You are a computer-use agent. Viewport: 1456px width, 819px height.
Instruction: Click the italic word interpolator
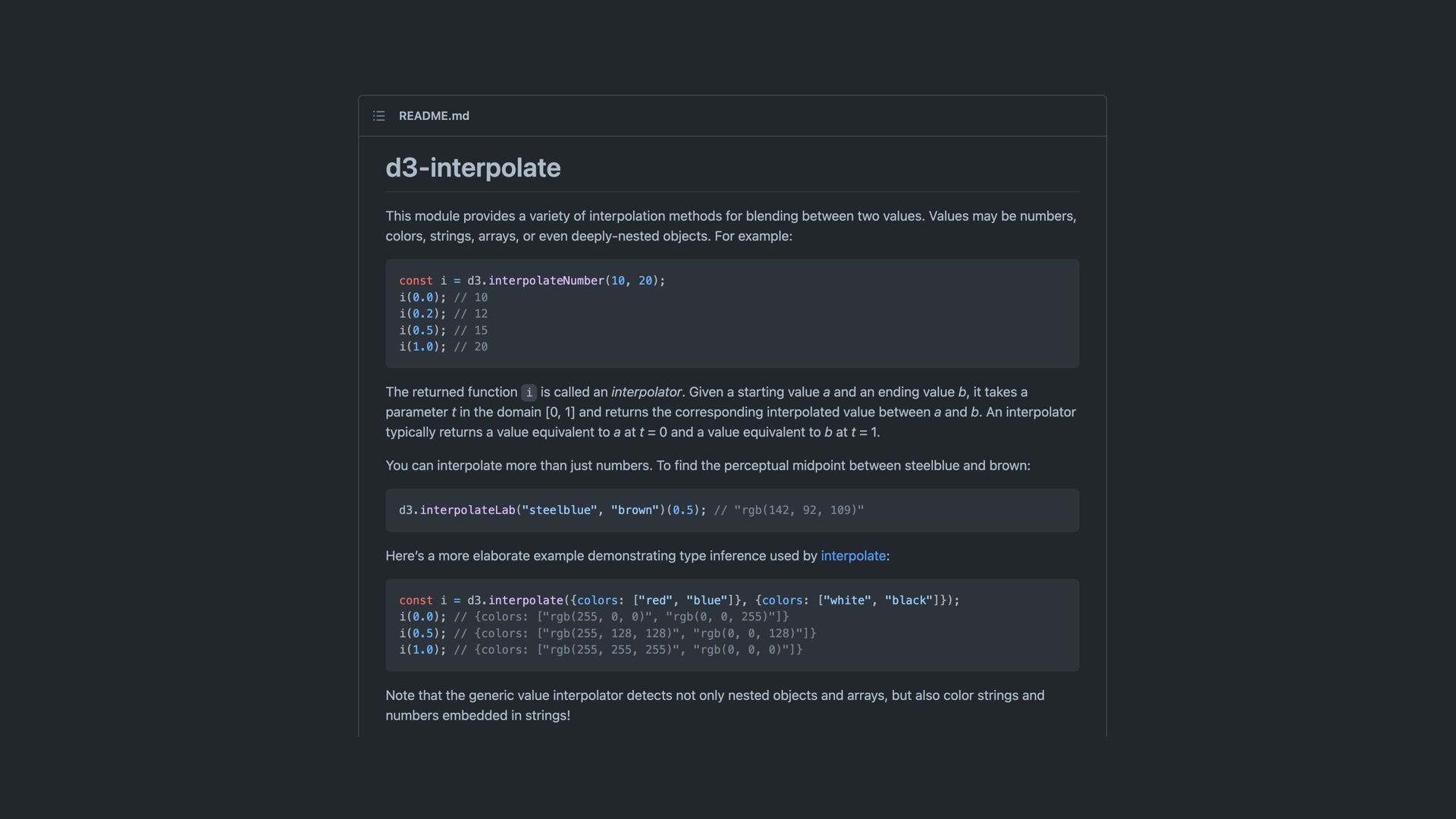pyautogui.click(x=646, y=392)
